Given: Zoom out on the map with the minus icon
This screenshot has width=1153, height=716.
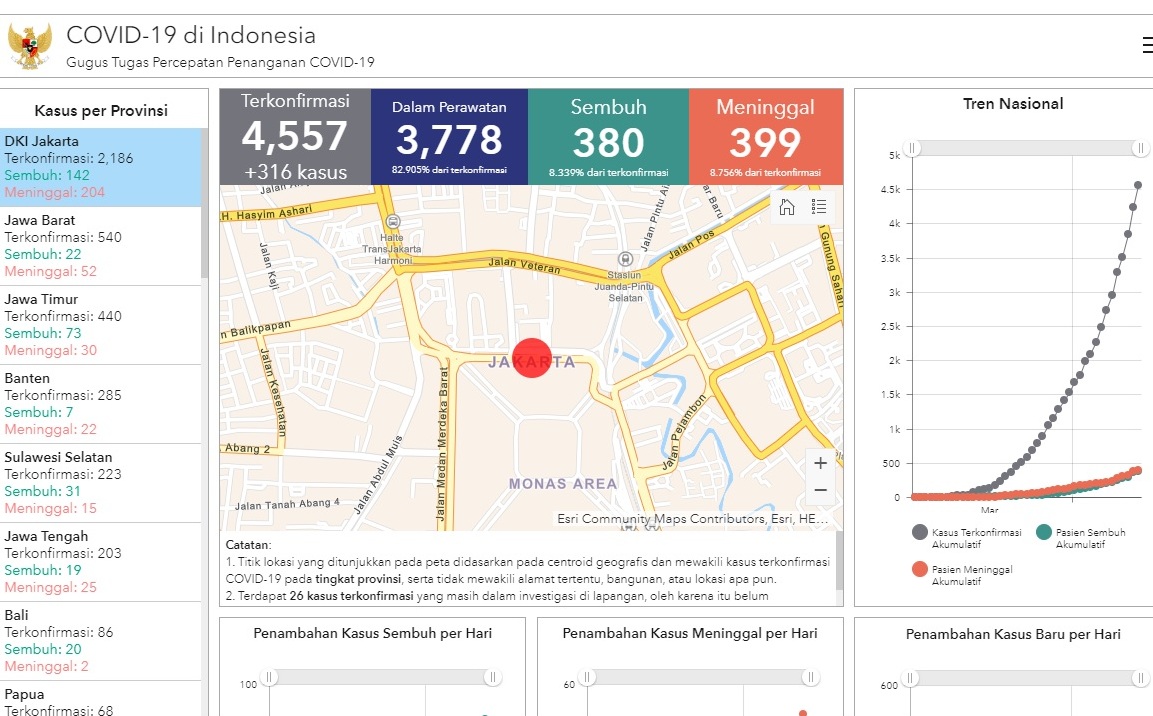Looking at the screenshot, I should [820, 490].
